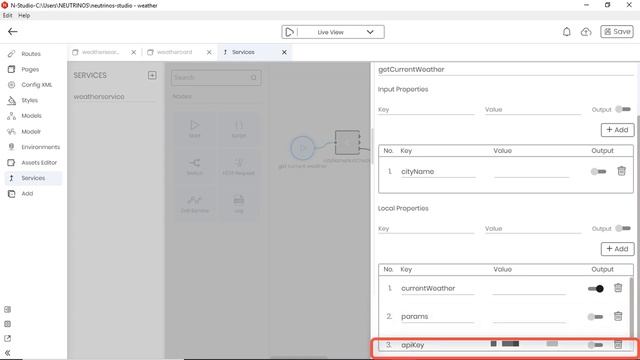This screenshot has width=640, height=360.
Task: Open Modelr in the sidebar
Action: pyautogui.click(x=31, y=131)
